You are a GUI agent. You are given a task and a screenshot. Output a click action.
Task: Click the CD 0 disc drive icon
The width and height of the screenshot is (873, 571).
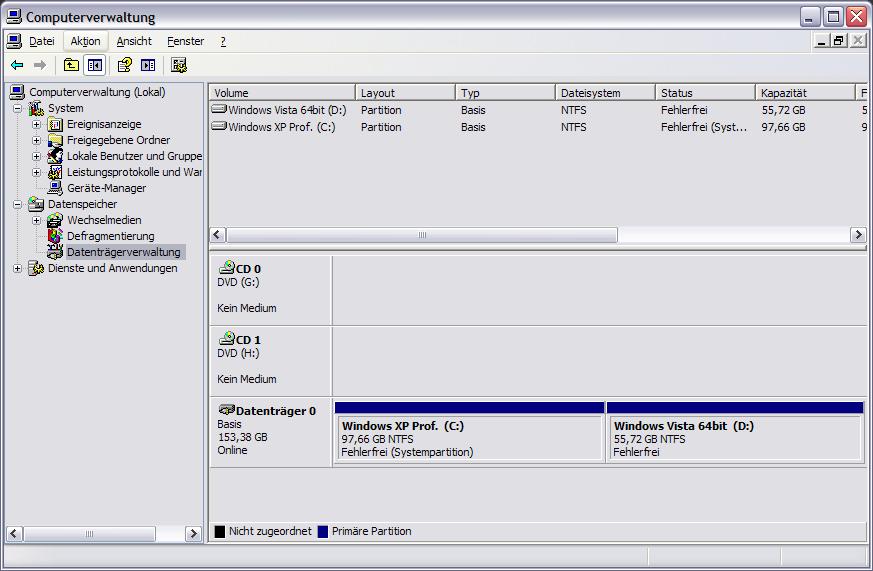[x=227, y=268]
